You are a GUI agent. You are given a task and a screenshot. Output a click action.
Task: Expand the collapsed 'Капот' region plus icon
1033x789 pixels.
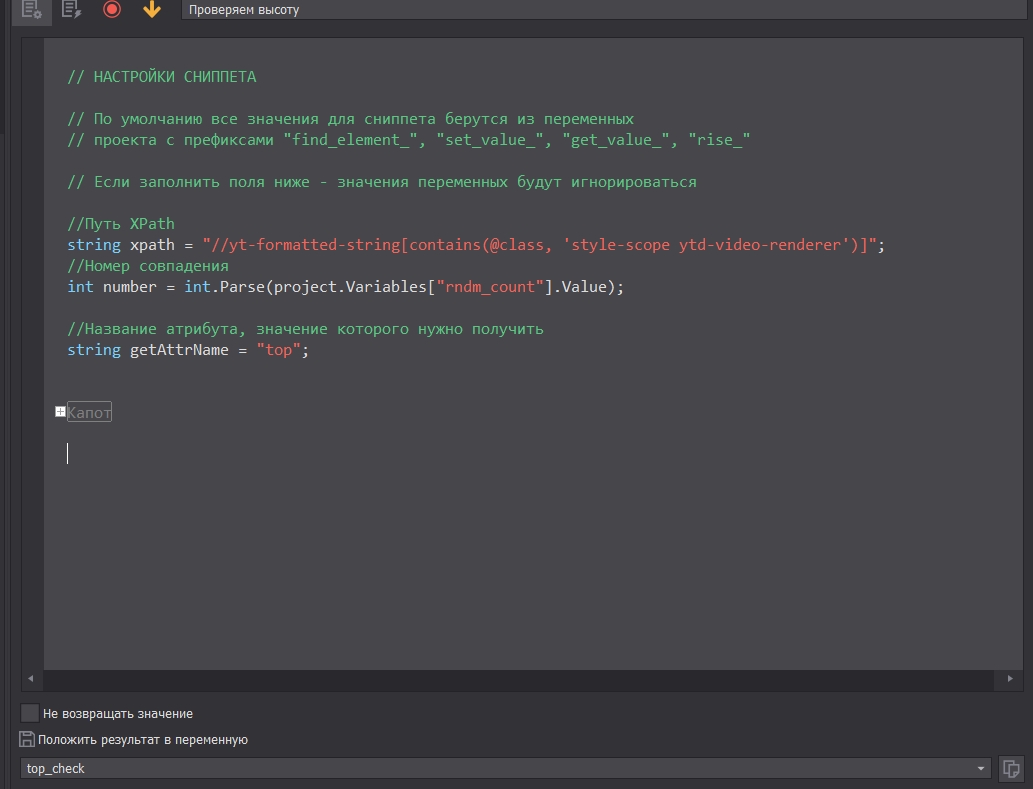[60, 411]
